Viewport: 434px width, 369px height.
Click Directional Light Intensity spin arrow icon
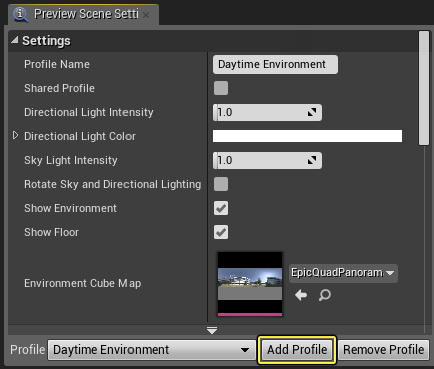click(x=312, y=112)
